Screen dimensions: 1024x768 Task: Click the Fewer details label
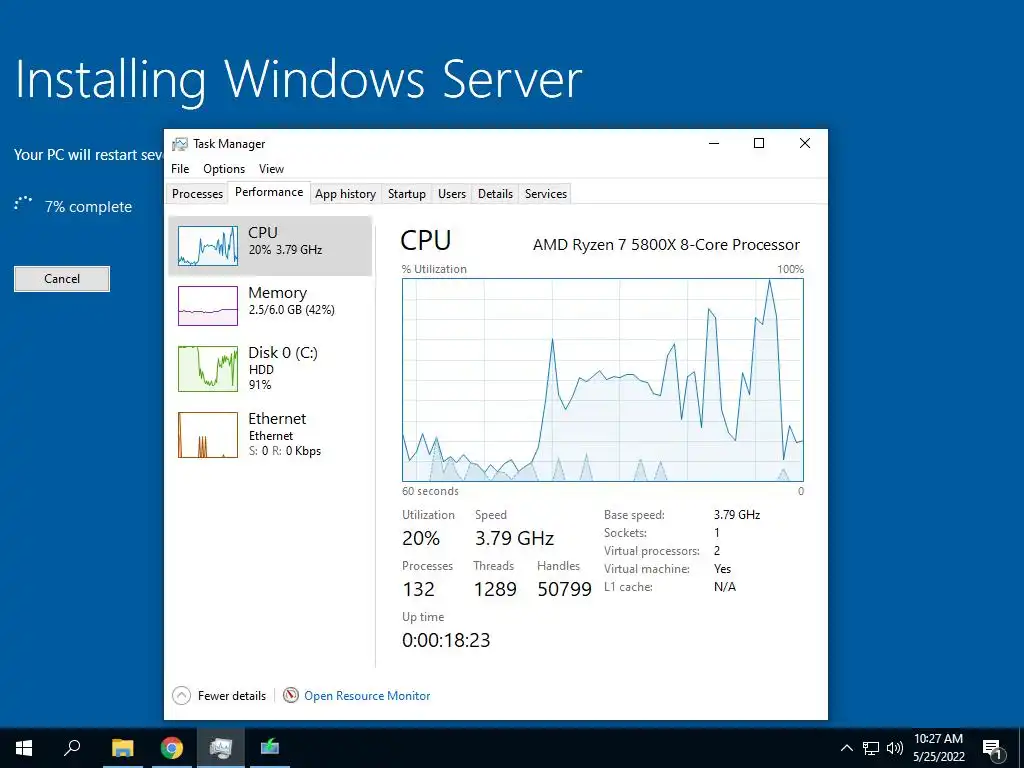[232, 696]
